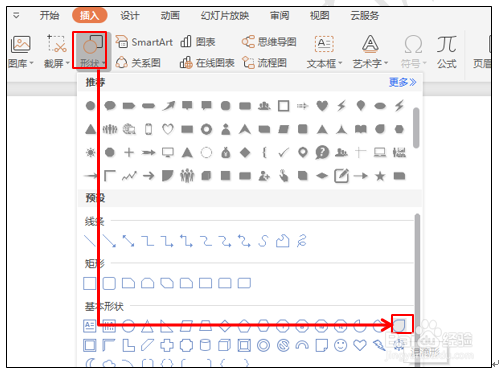This screenshot has width=502, height=373.
Task: Insert an 在线图表 online chart
Action: [x=207, y=63]
